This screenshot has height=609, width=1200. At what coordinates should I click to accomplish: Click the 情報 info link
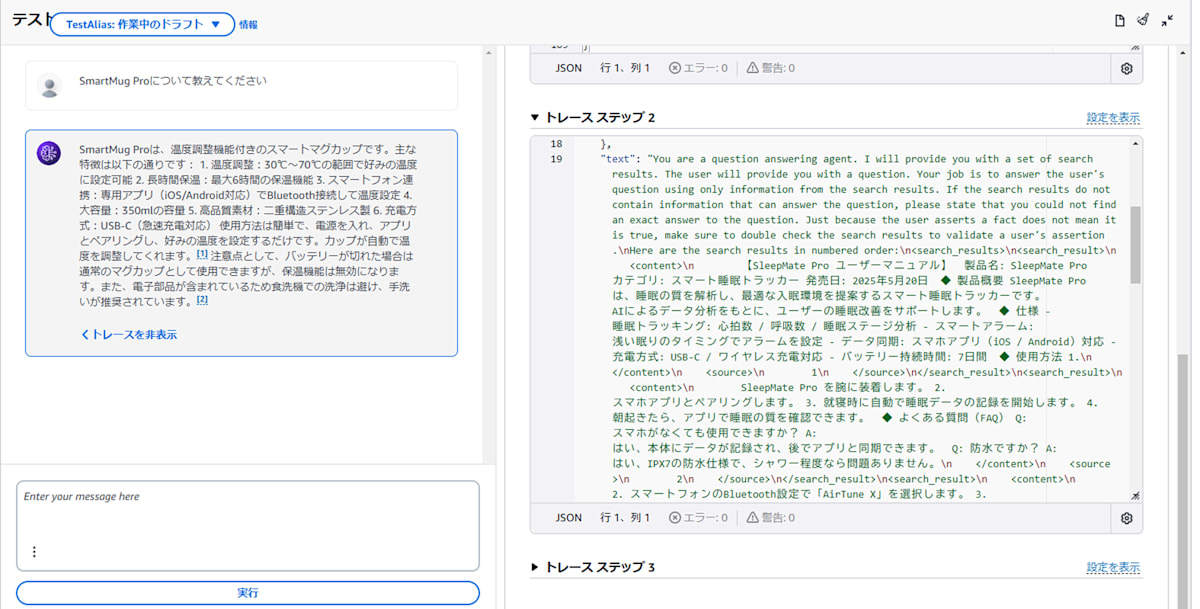click(x=248, y=25)
